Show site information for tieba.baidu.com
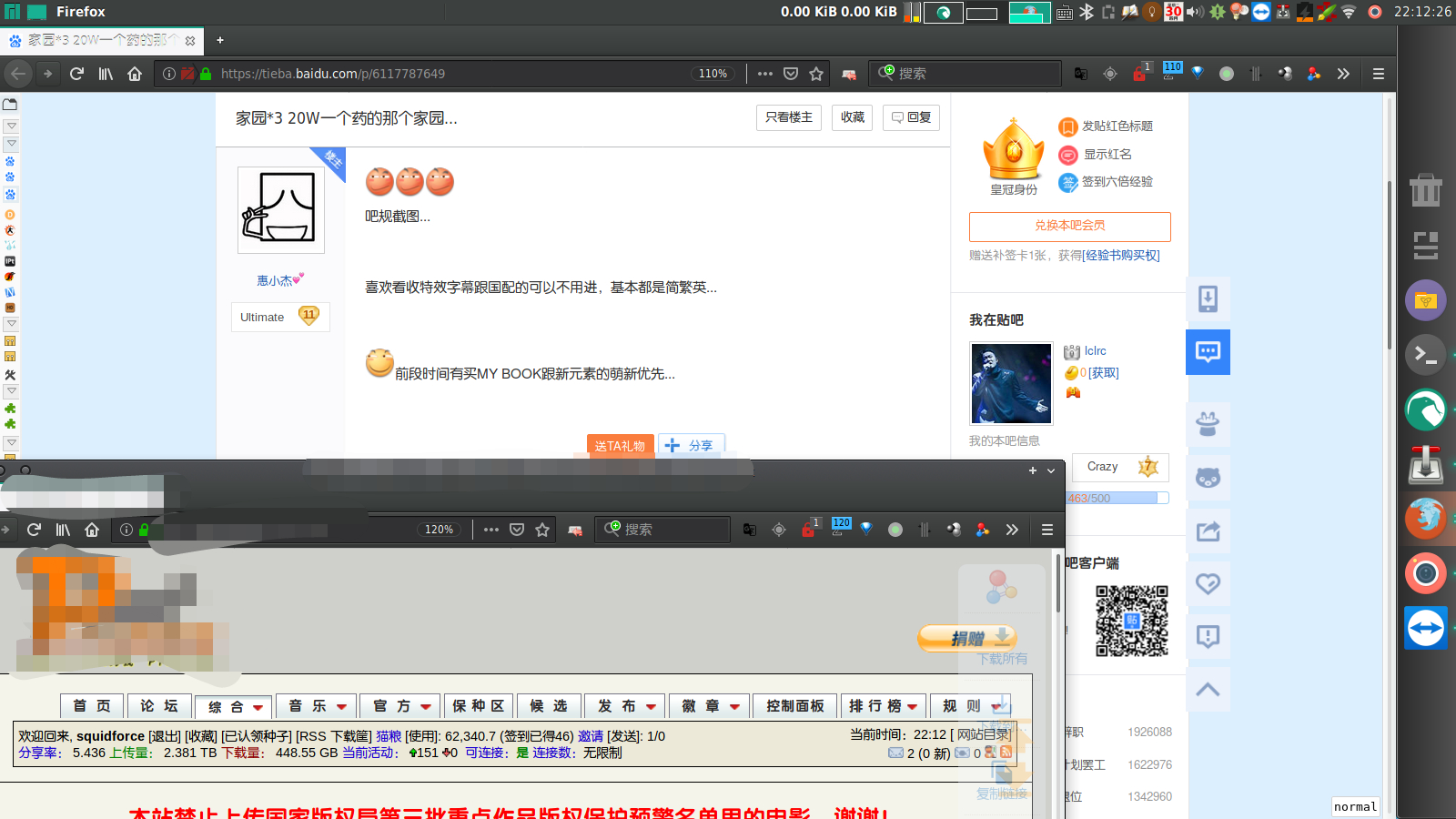 [169, 74]
